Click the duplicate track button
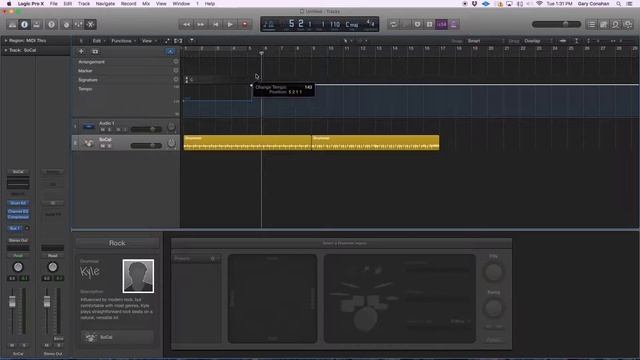640x360 pixels. click(95, 51)
